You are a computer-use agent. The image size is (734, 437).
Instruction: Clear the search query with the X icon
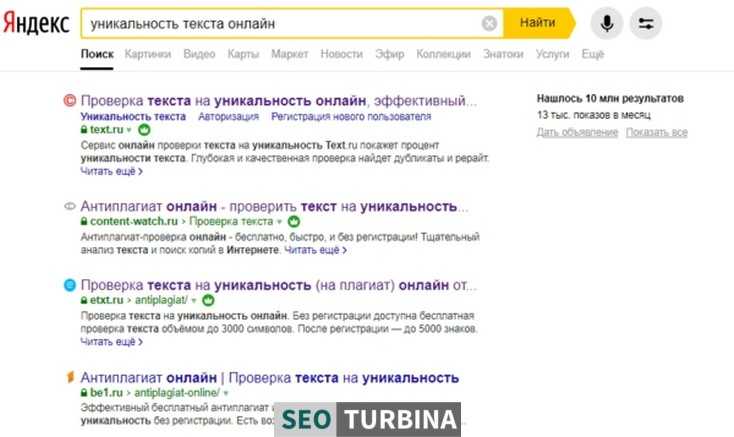(489, 23)
